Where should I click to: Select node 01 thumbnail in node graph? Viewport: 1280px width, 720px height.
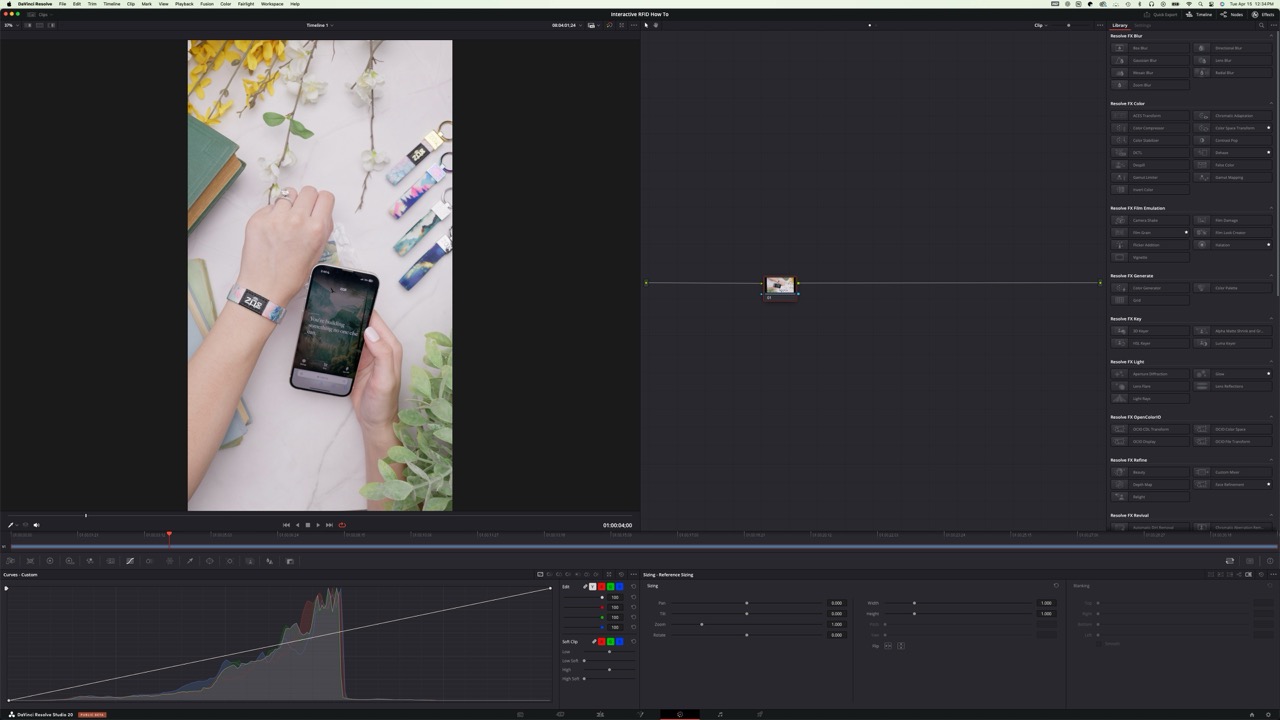tap(780, 285)
